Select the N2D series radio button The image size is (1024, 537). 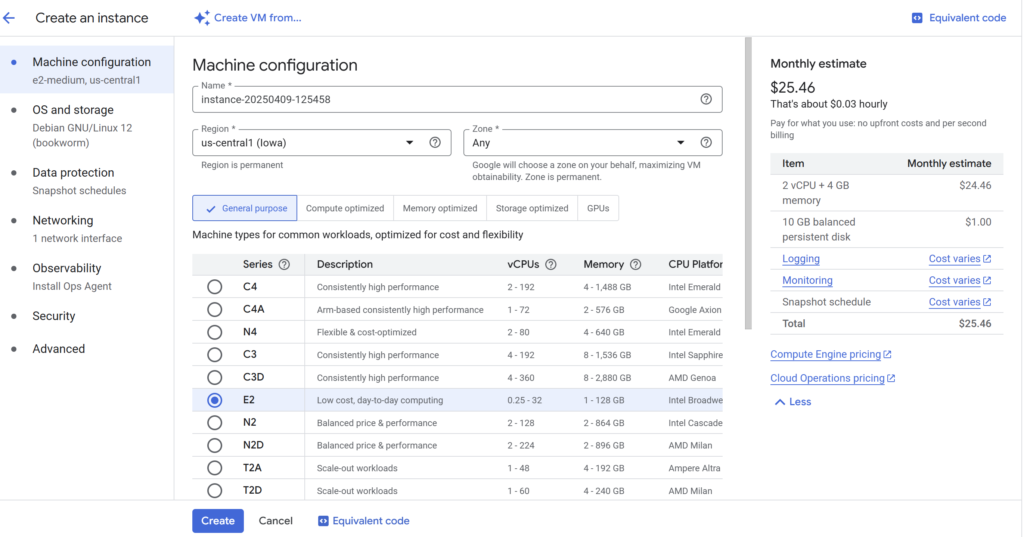tap(215, 445)
